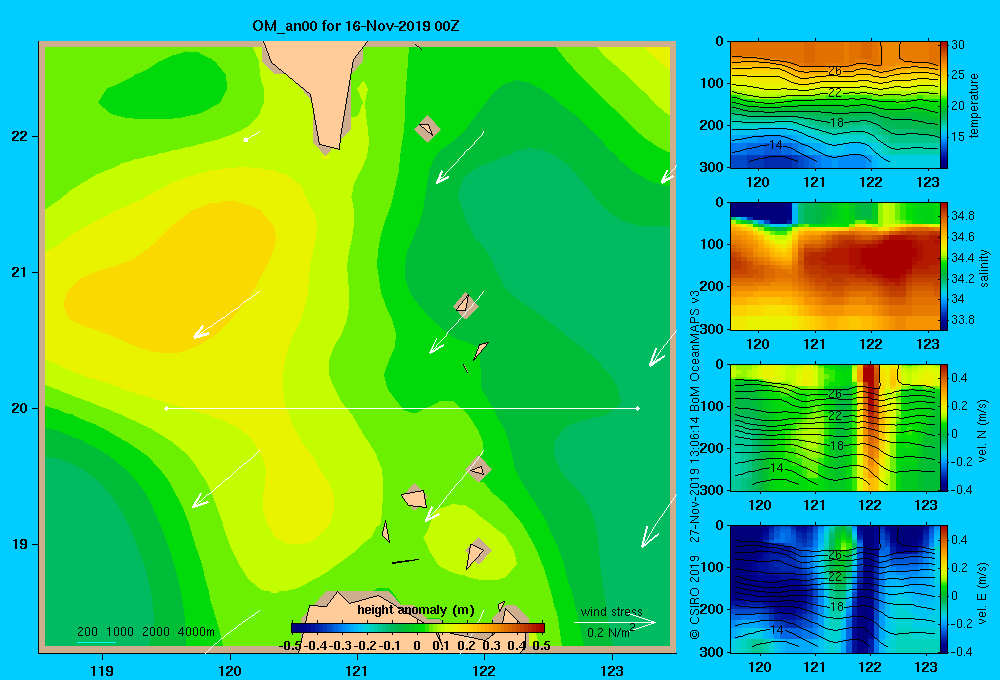Click the "22" contour label in vel. N panel
This screenshot has width=1000, height=680.
tap(835, 415)
